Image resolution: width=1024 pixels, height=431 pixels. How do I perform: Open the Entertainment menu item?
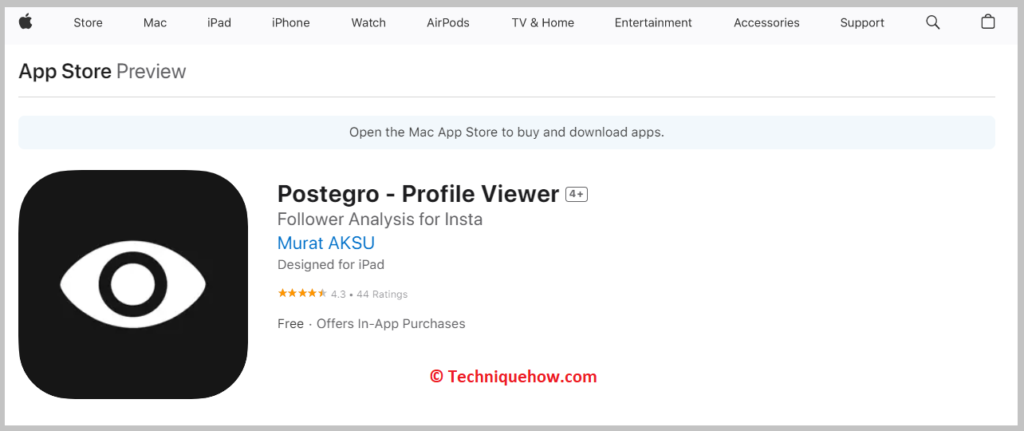pyautogui.click(x=653, y=23)
